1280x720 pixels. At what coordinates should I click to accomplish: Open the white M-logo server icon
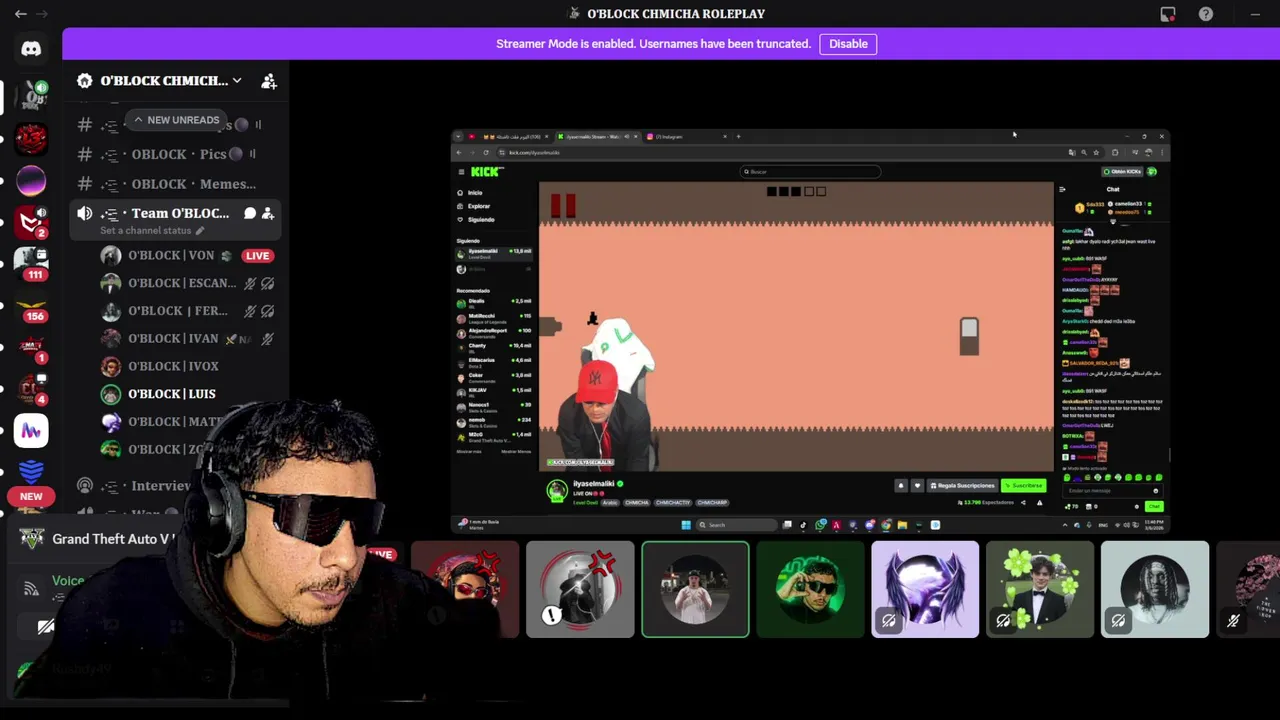pyautogui.click(x=31, y=430)
